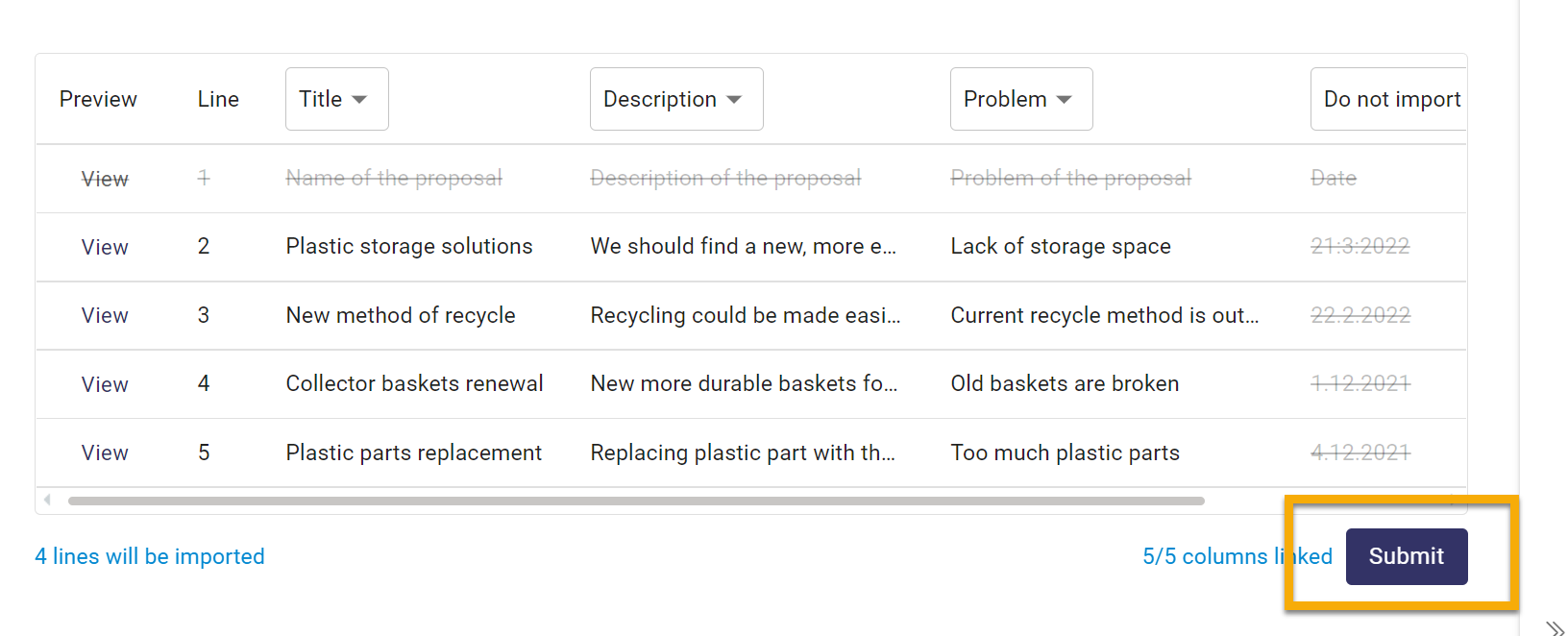Click the '5/5 columns linked' text
This screenshot has width=1568, height=636.
(x=1237, y=556)
